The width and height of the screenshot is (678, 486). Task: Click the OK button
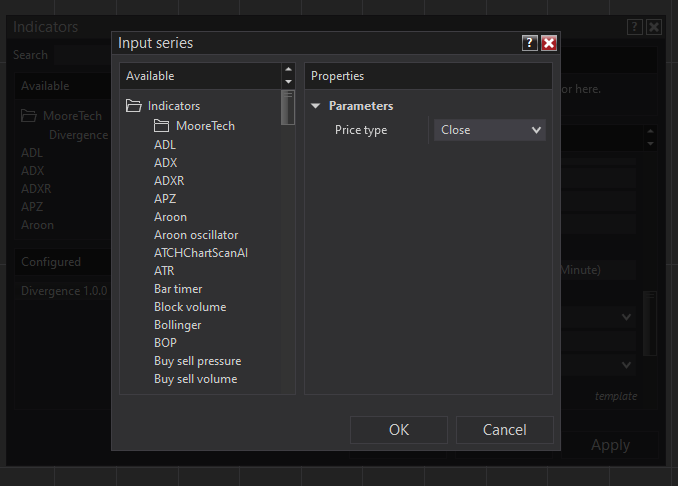pos(399,430)
